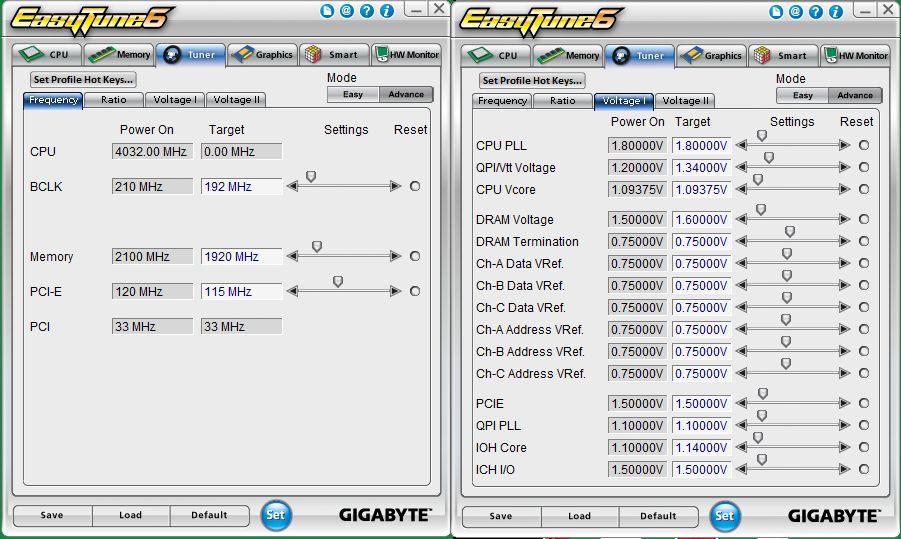Click the blue Set button in left window
The height and width of the screenshot is (539, 901).
275,515
